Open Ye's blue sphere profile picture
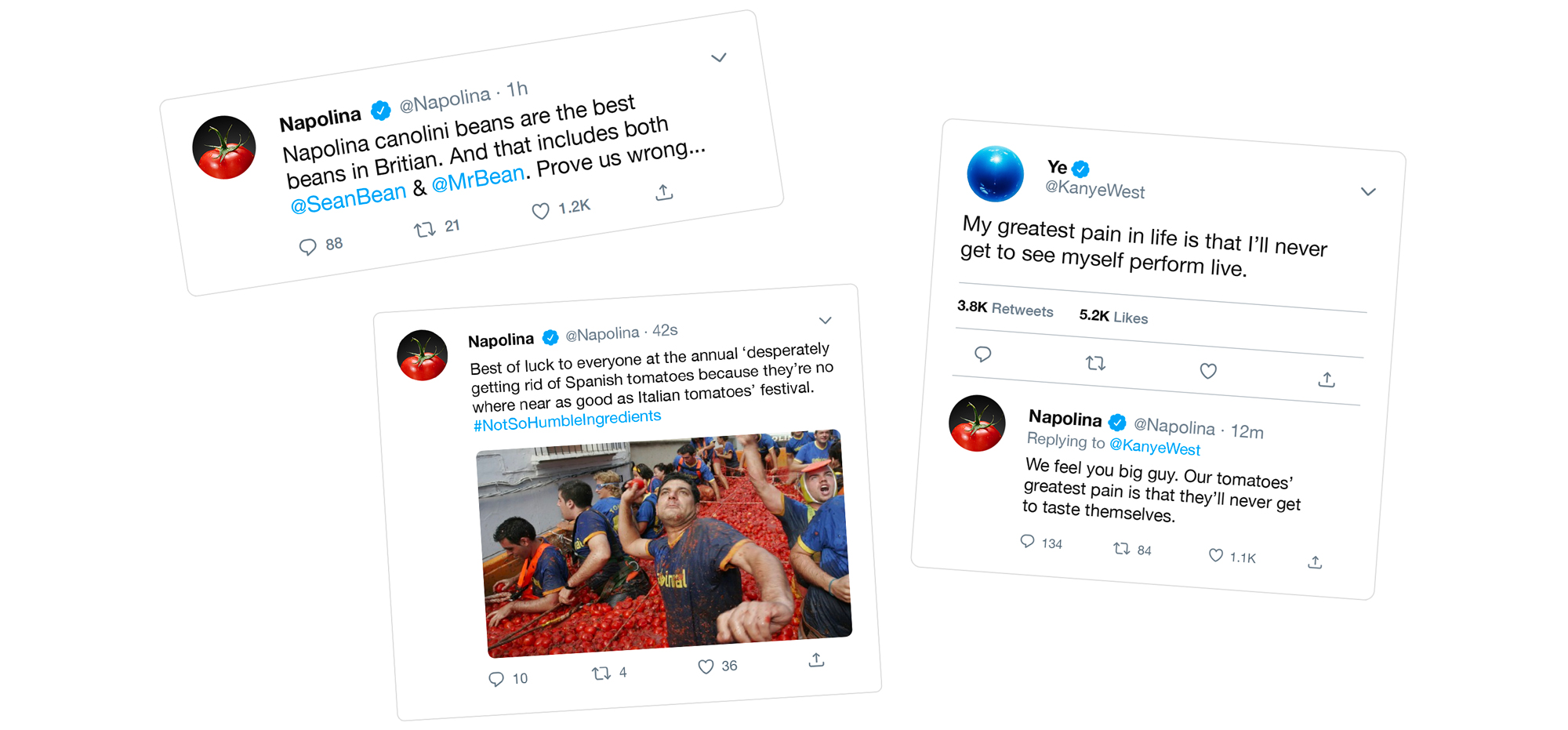This screenshot has width=1568, height=730. click(995, 173)
